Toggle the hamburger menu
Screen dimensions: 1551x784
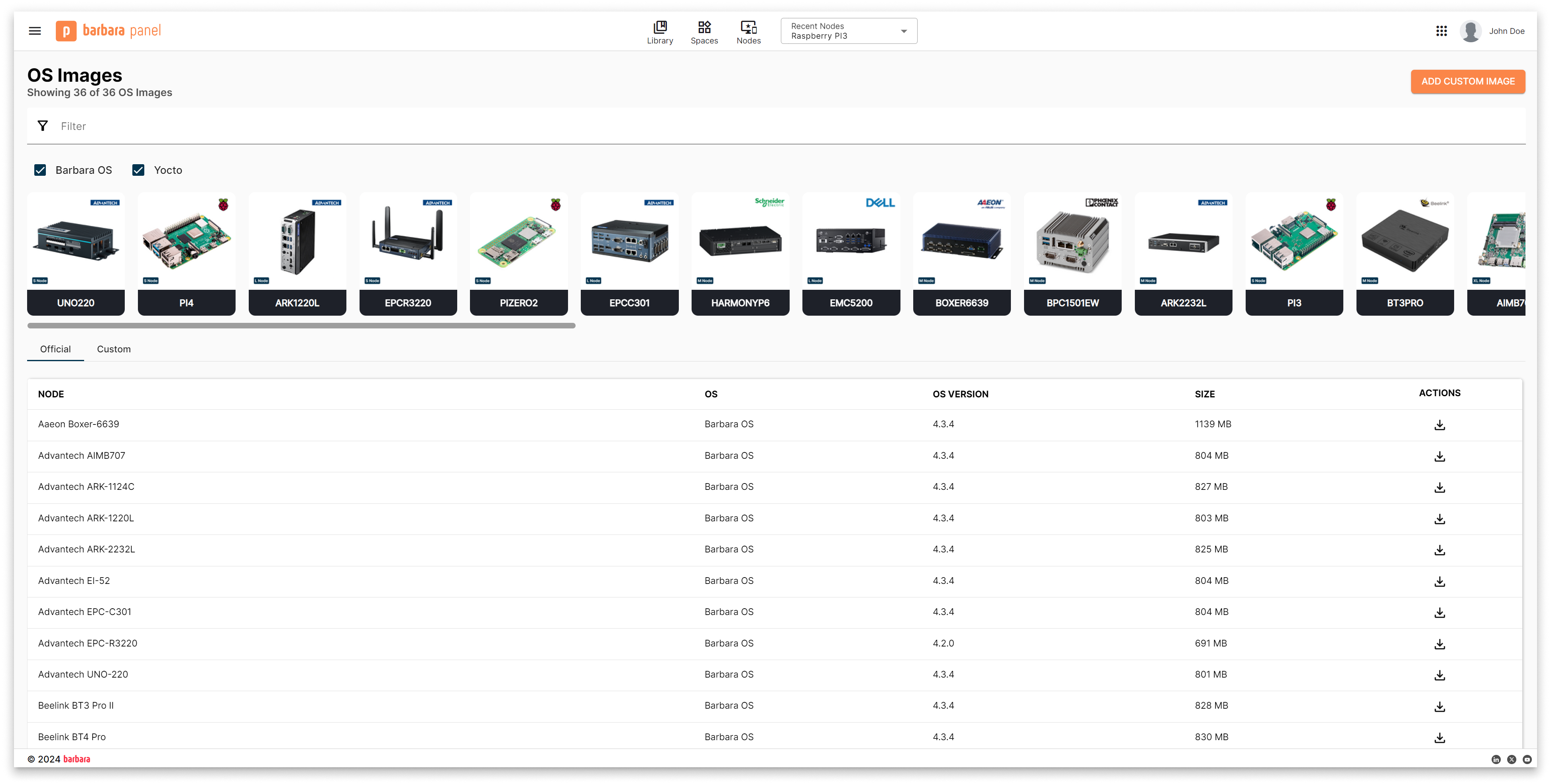click(x=34, y=31)
